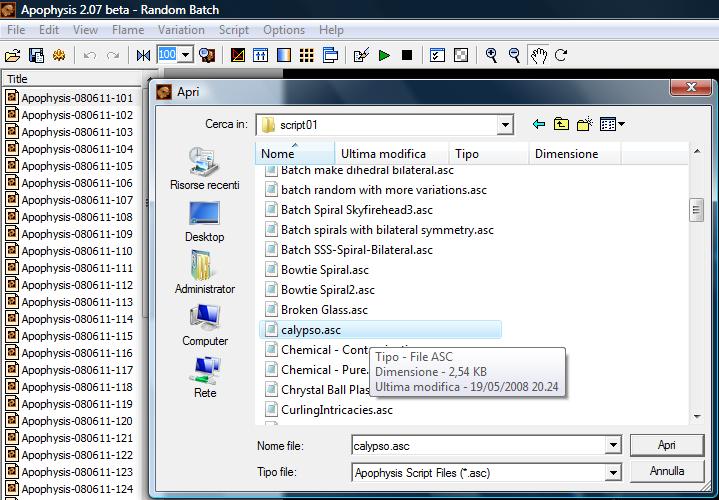Go back with green arrow in Apri dialog
Viewport: 719px width, 500px height.
pos(539,124)
